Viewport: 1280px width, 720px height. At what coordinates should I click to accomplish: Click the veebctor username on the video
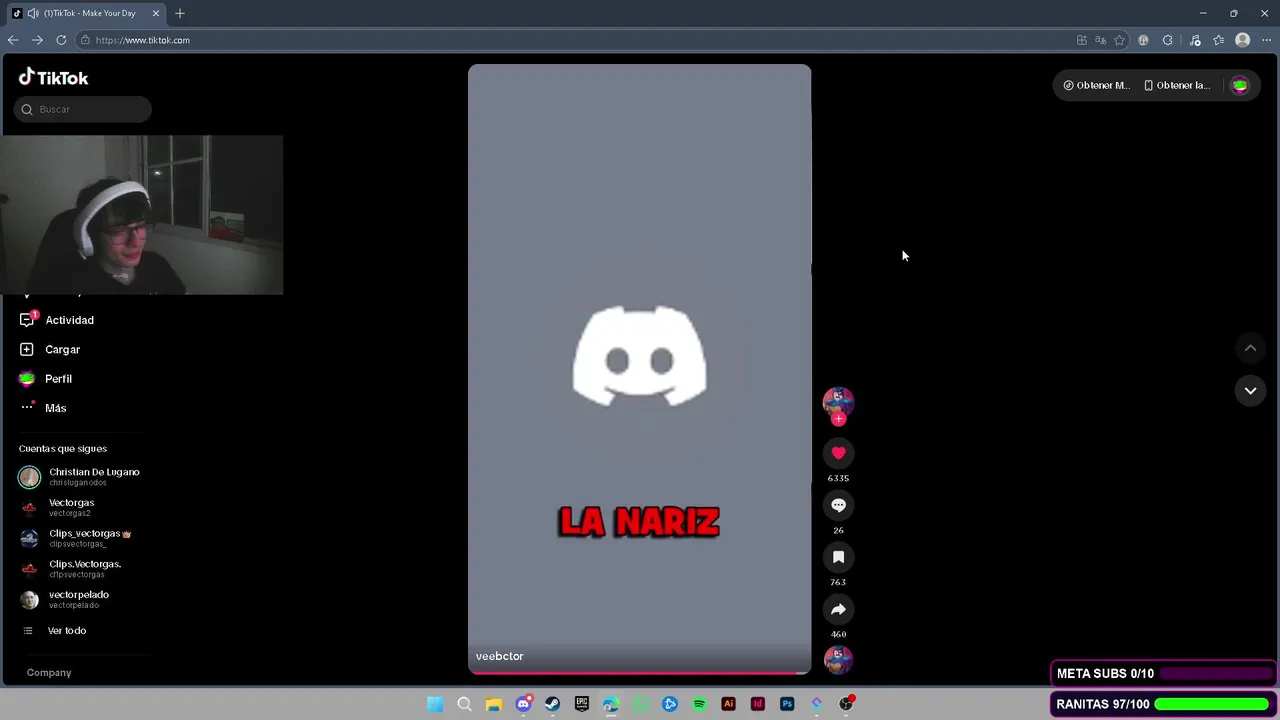[x=499, y=656]
